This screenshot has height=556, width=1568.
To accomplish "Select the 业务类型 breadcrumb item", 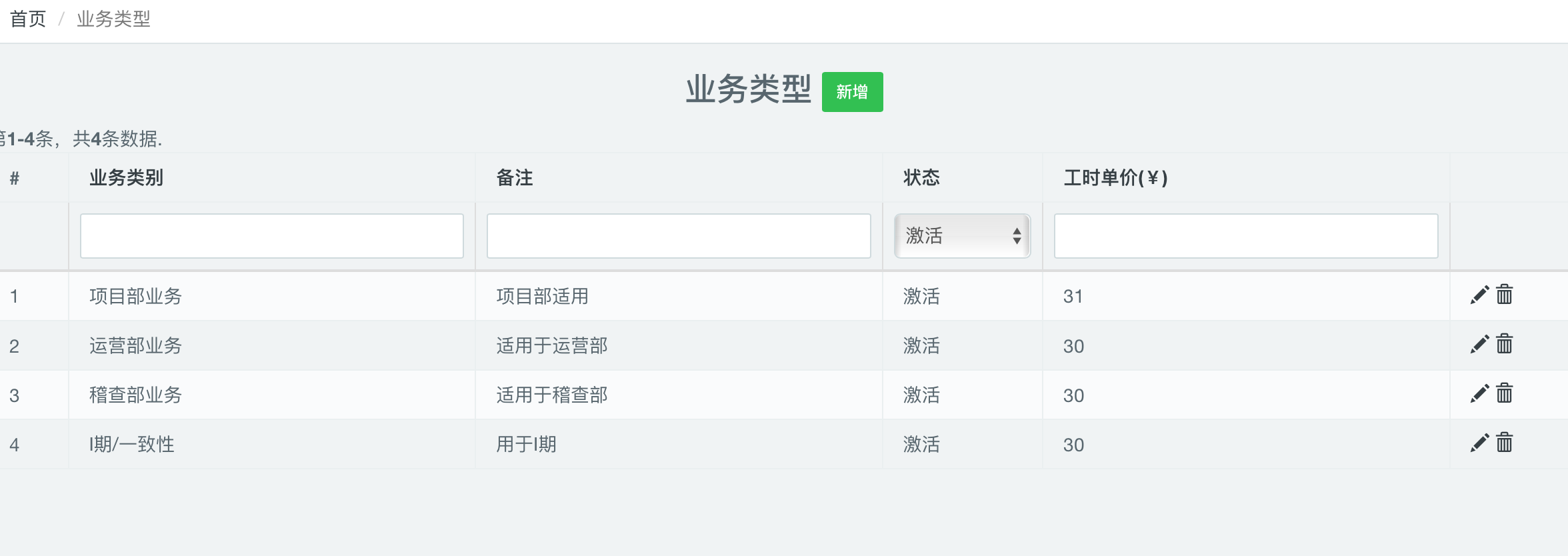I will pos(113,19).
